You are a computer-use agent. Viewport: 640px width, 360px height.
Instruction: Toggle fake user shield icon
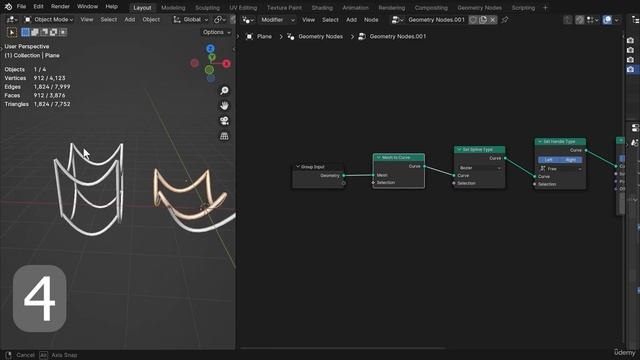473,20
